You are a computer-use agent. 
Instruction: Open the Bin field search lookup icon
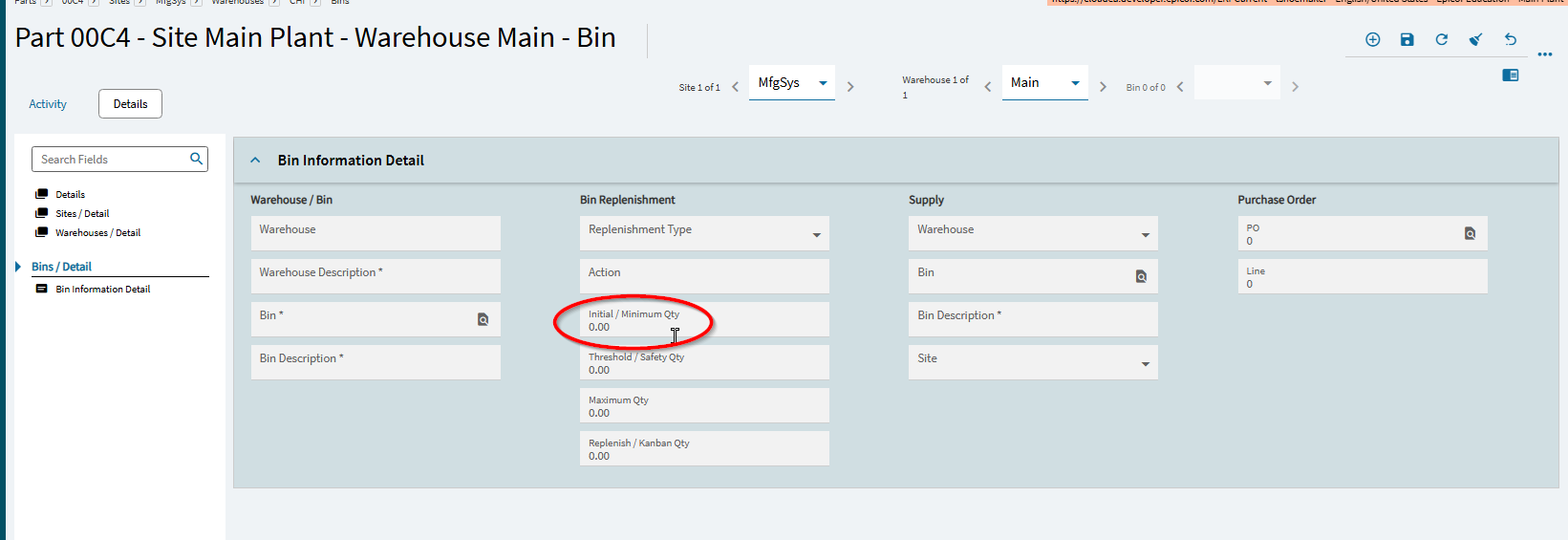483,319
